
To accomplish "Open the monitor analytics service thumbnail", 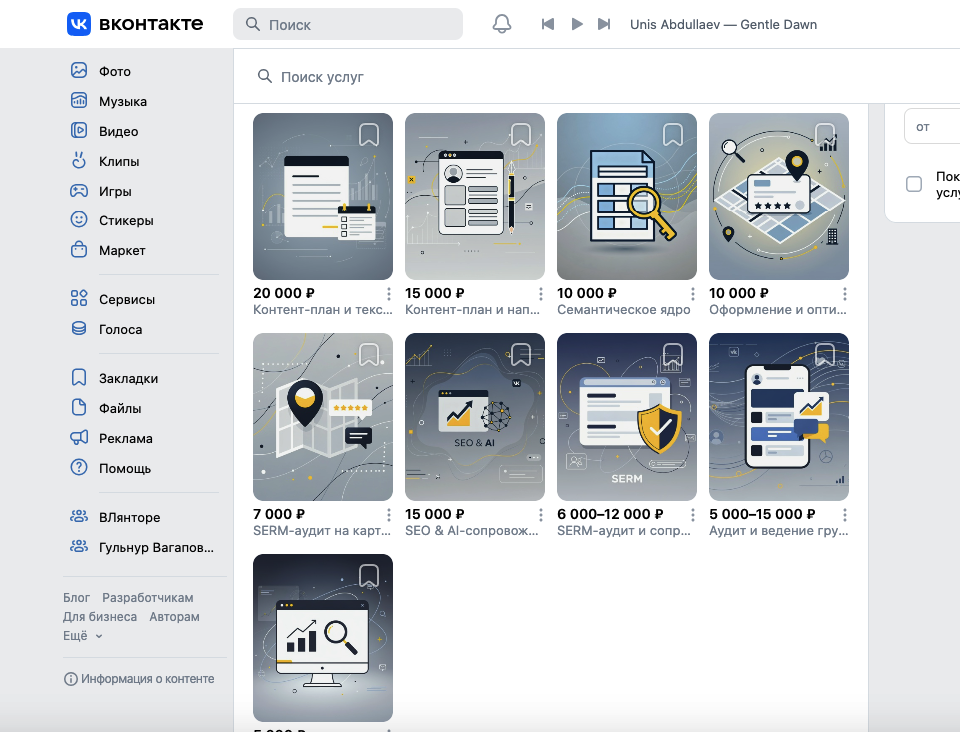I will pyautogui.click(x=323, y=638).
